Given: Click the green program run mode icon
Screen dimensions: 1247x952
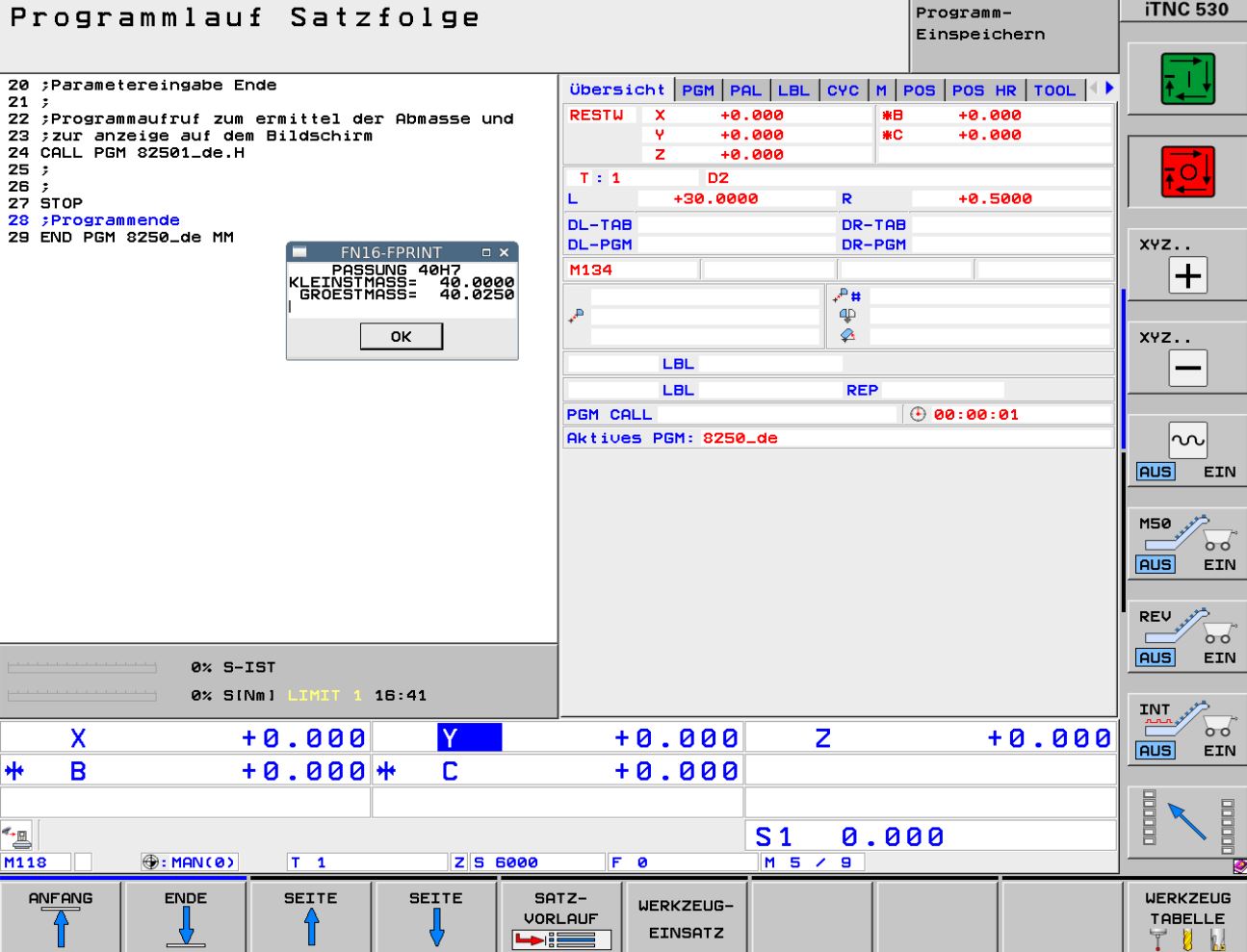Looking at the screenshot, I should tap(1187, 79).
